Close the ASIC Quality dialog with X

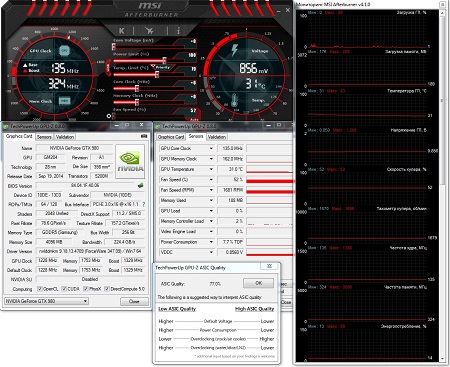(x=269, y=266)
